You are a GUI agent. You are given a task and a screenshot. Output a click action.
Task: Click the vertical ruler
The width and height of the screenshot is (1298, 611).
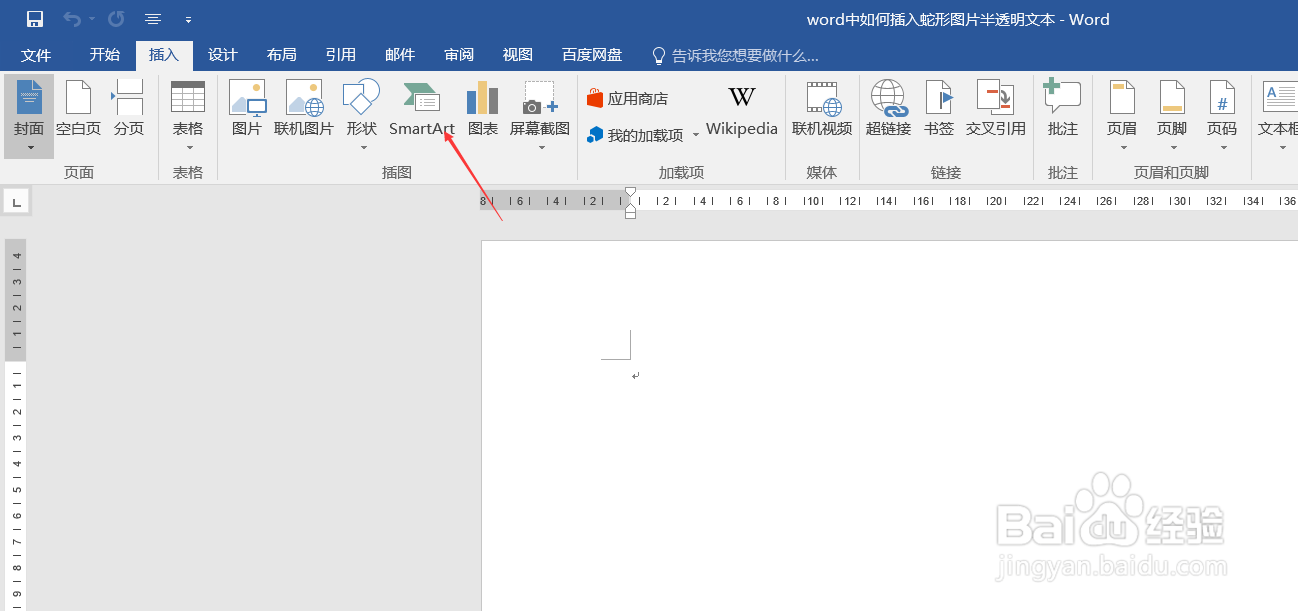coord(16,425)
